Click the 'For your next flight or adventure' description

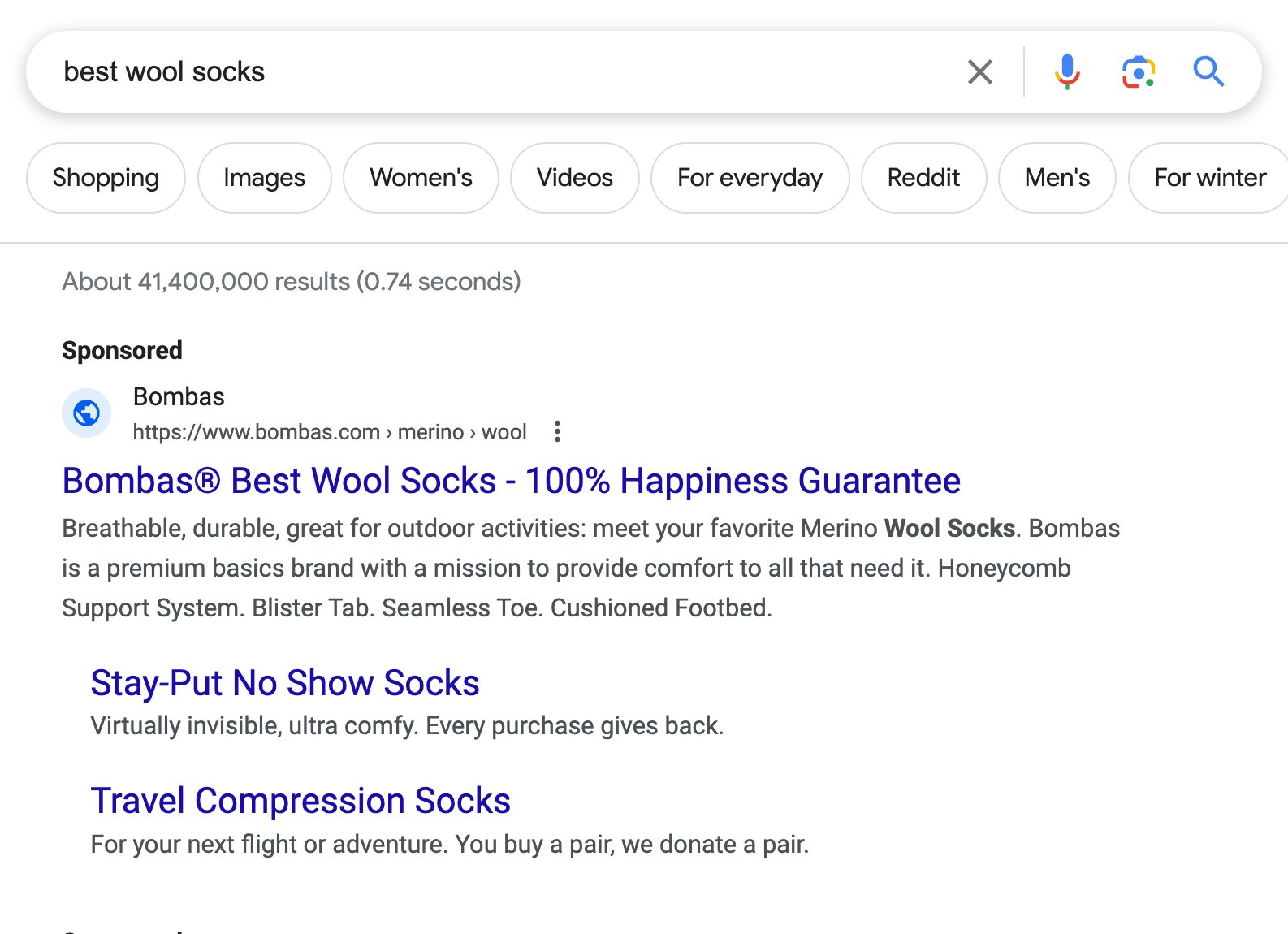[450, 844]
